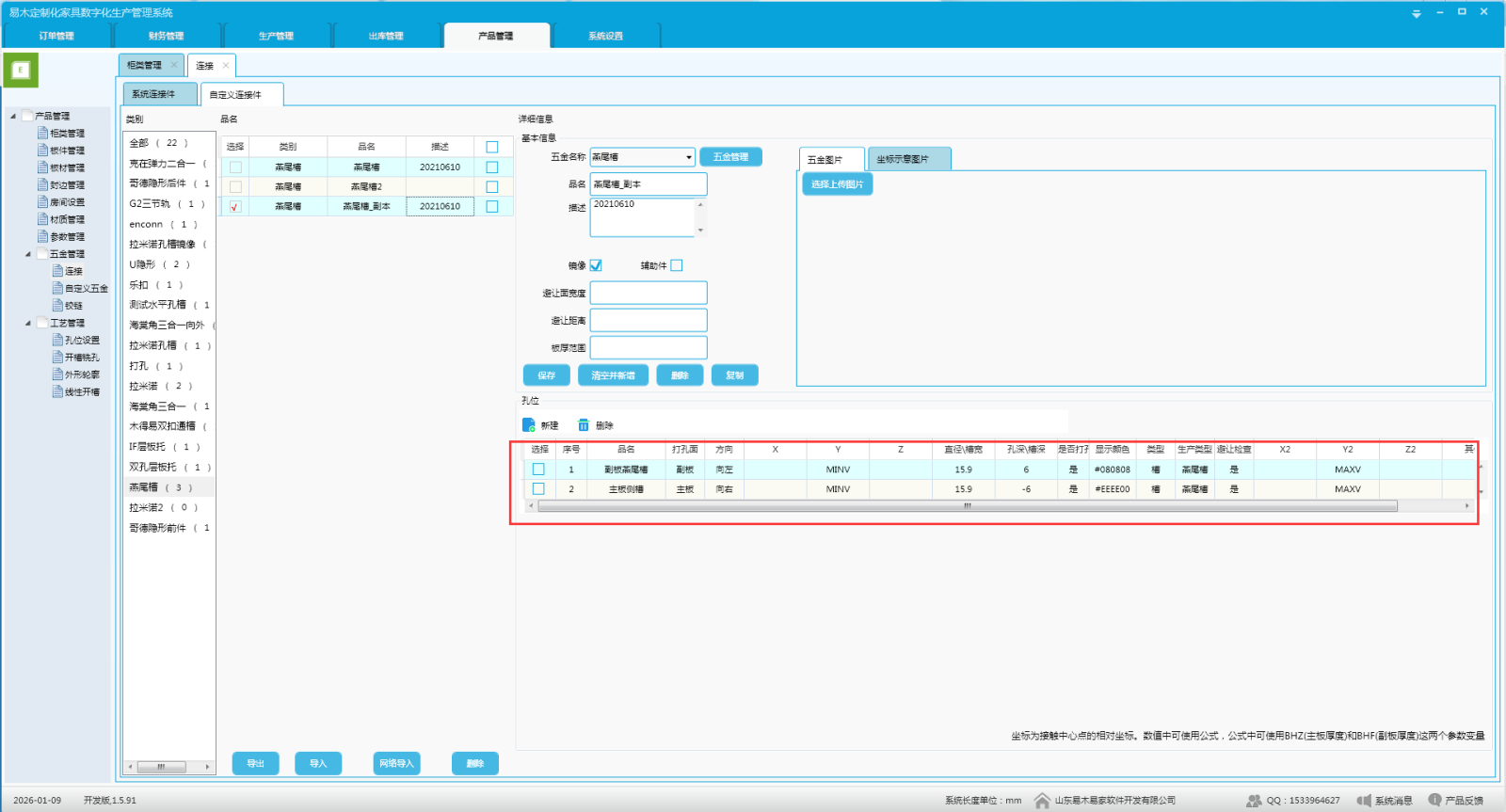Click the QQ contact people icon
The height and width of the screenshot is (812, 1506).
(x=1254, y=801)
